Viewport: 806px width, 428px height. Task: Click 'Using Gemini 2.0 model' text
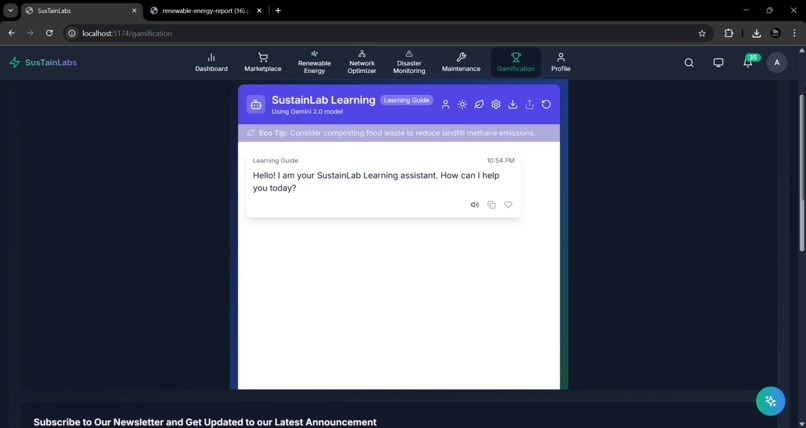tap(307, 111)
